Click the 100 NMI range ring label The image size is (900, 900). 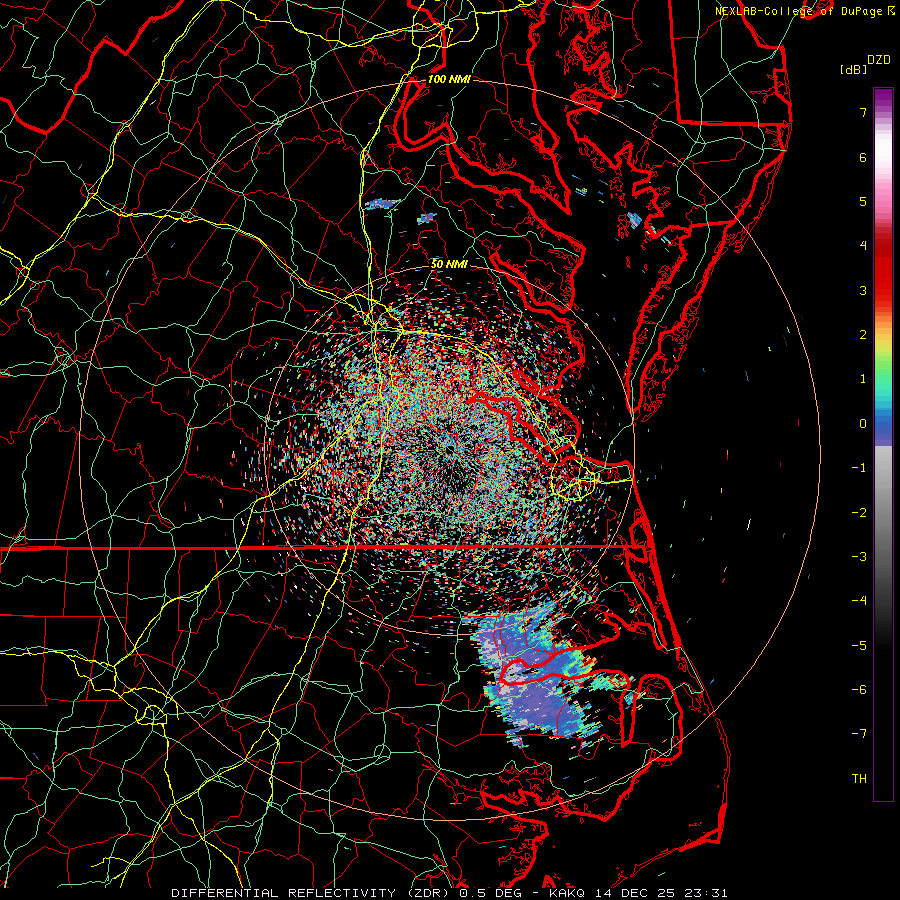click(x=449, y=79)
